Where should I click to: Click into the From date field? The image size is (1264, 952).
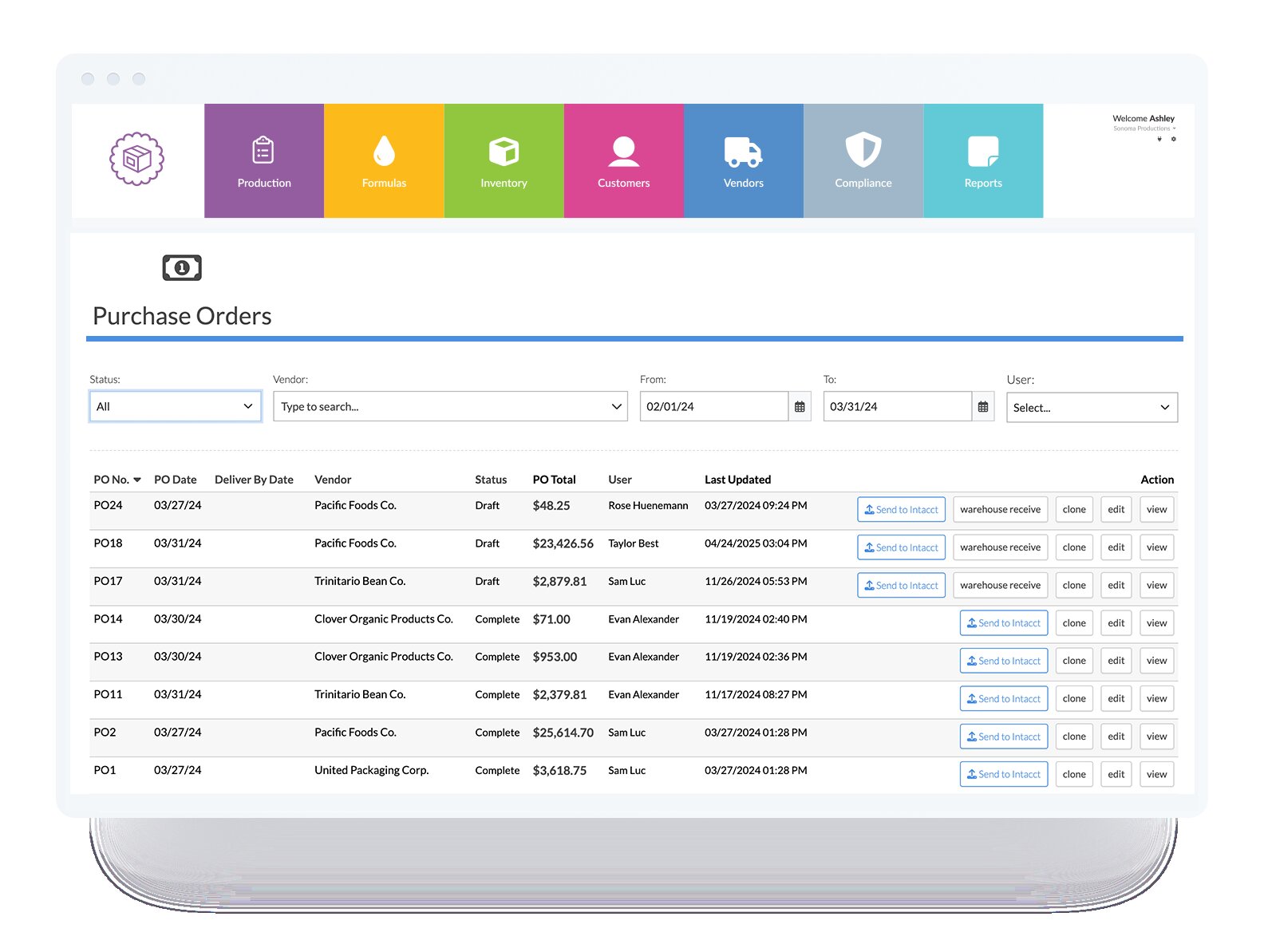(x=713, y=407)
